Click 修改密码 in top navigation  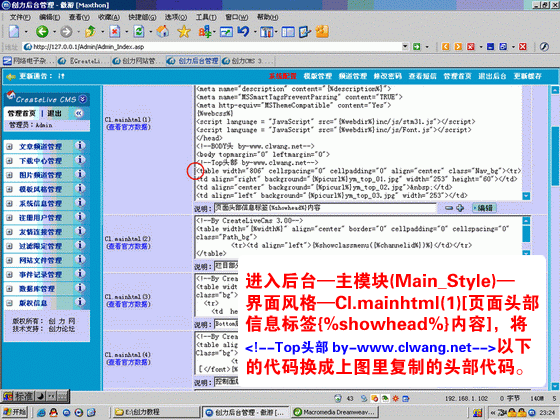388,76
